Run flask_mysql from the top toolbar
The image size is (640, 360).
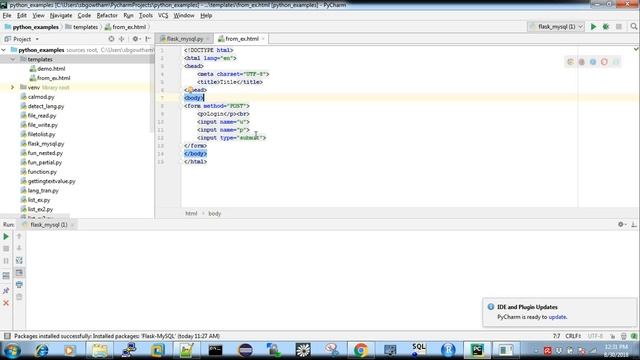point(593,27)
